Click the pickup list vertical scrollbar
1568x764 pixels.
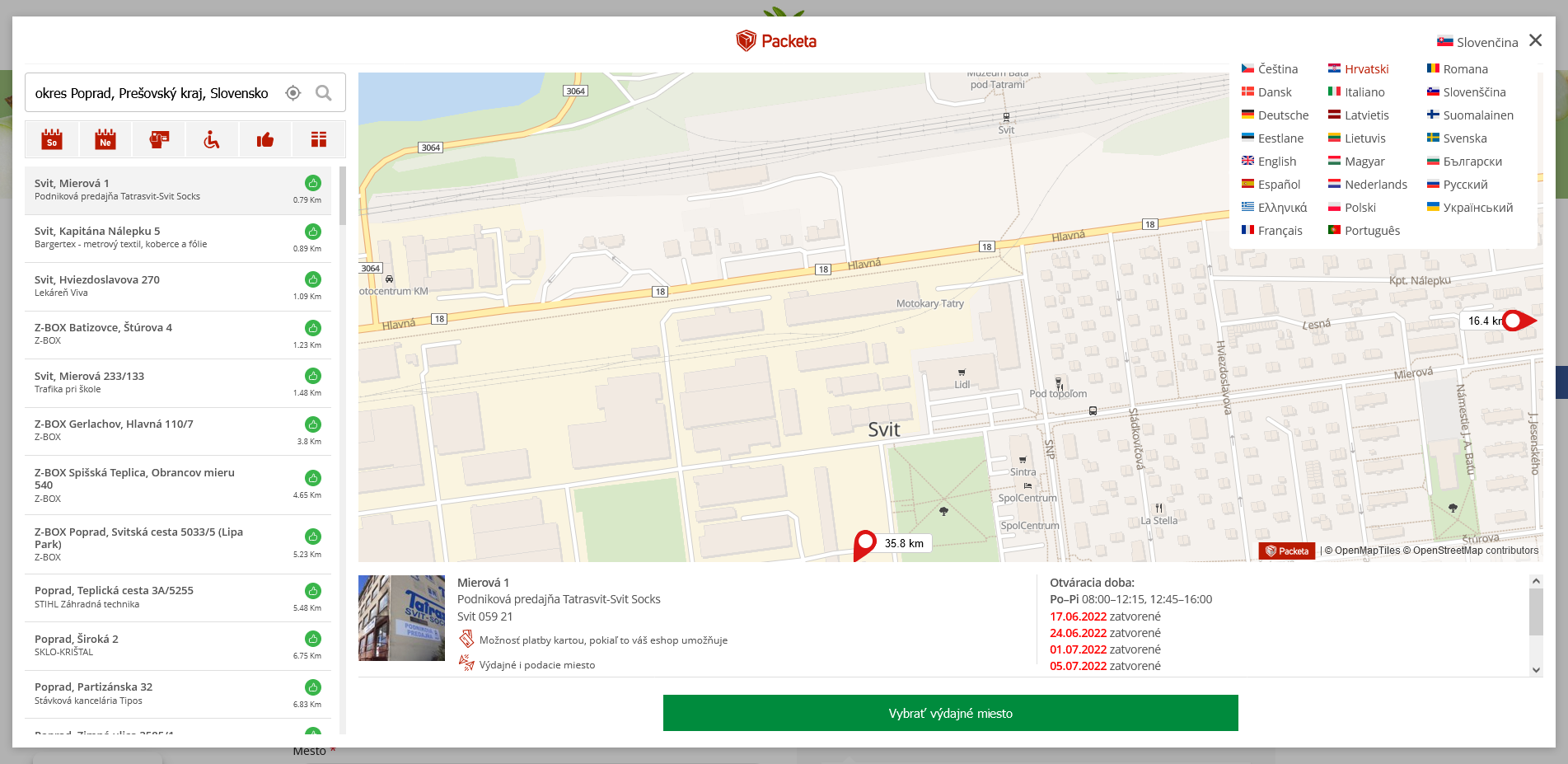point(343,196)
